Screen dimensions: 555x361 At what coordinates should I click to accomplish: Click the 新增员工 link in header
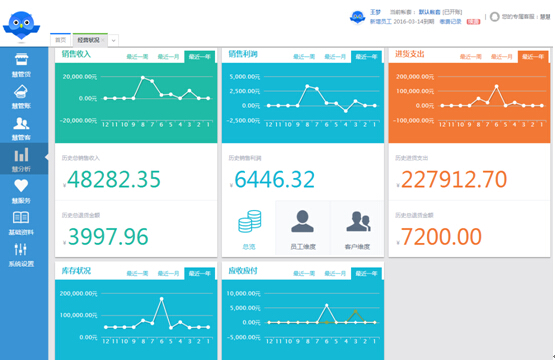[x=381, y=22]
